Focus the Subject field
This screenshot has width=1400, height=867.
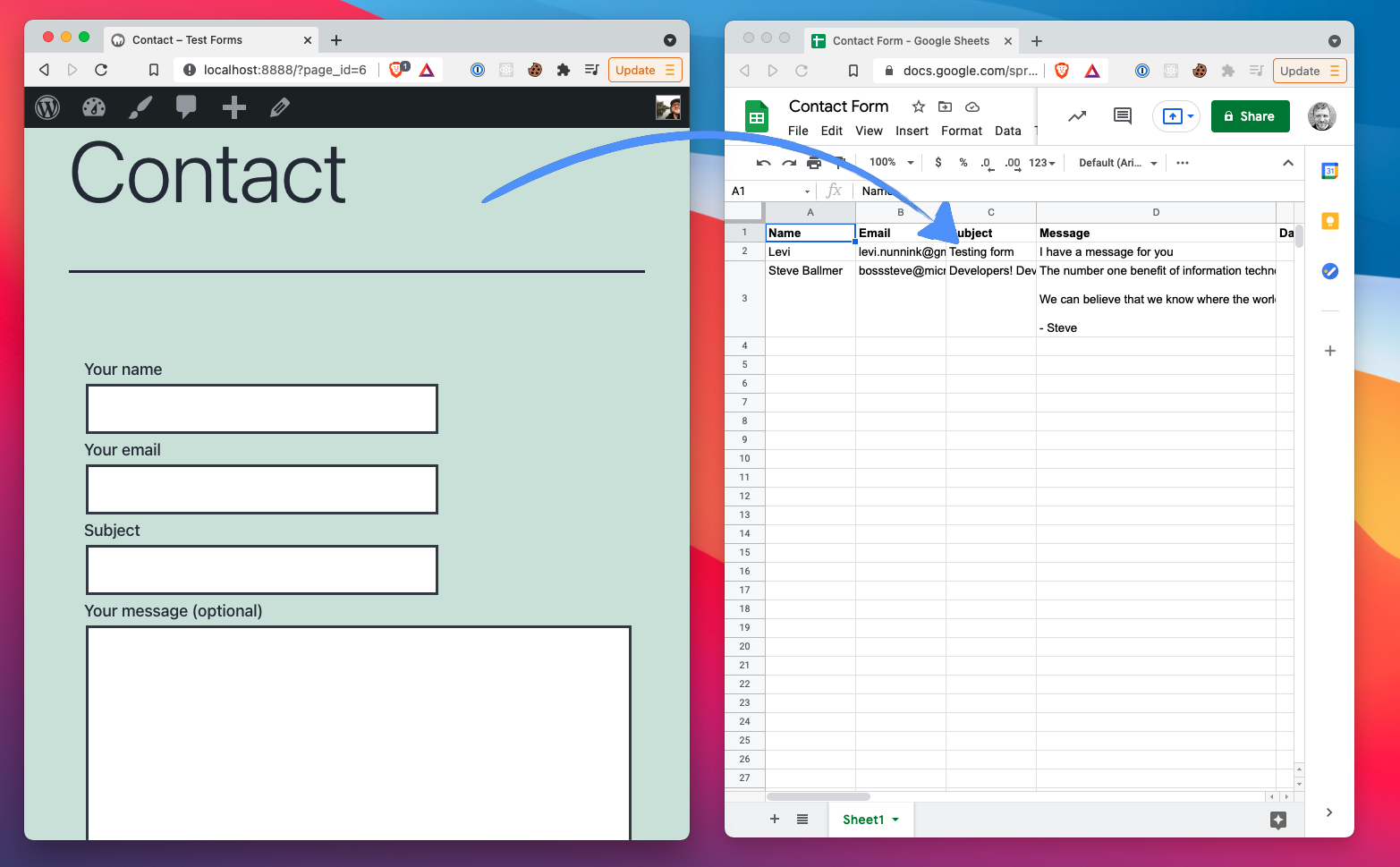[262, 570]
